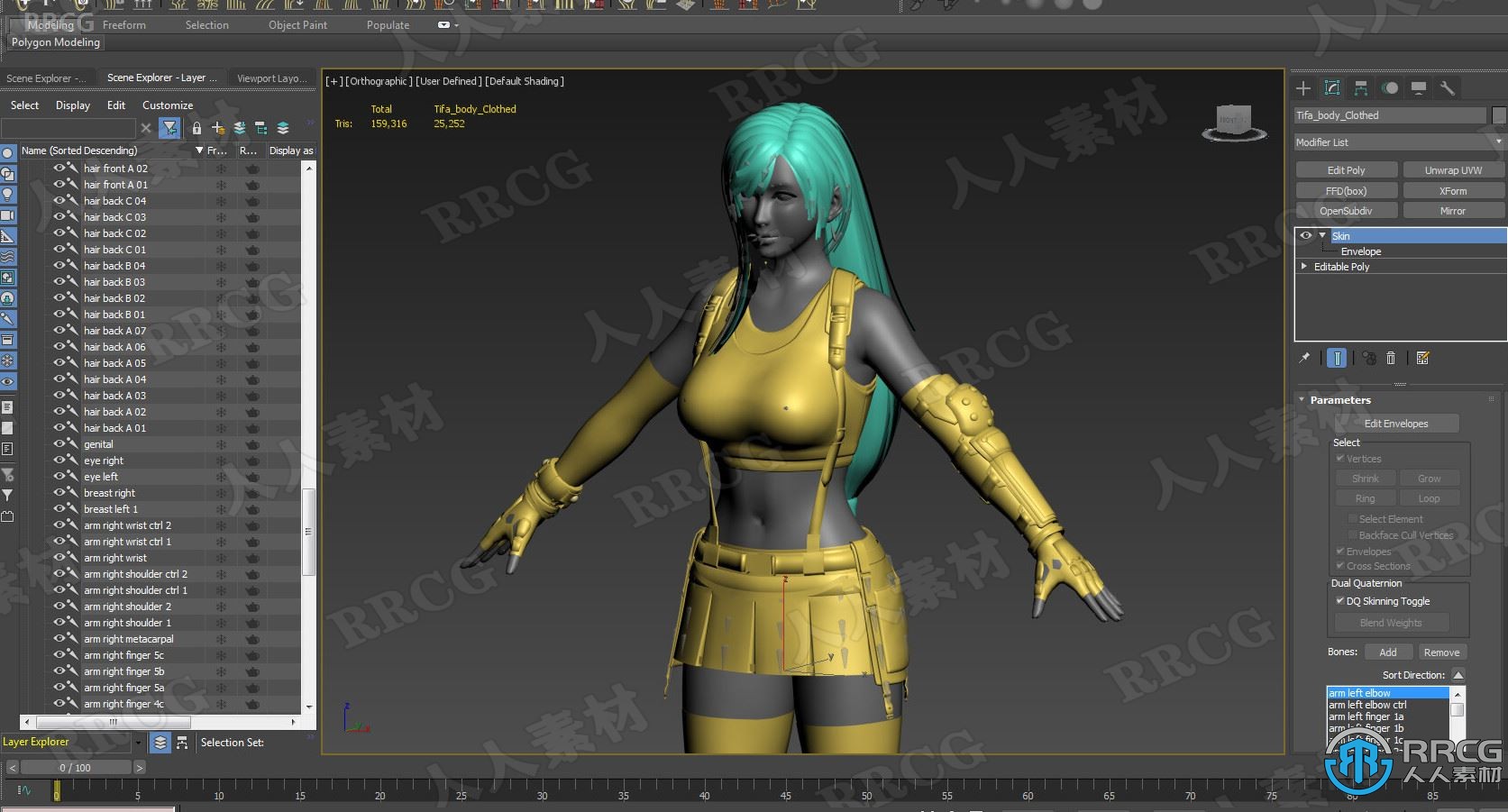Click the Remove bones button
The image size is (1508, 812).
[x=1441, y=652]
